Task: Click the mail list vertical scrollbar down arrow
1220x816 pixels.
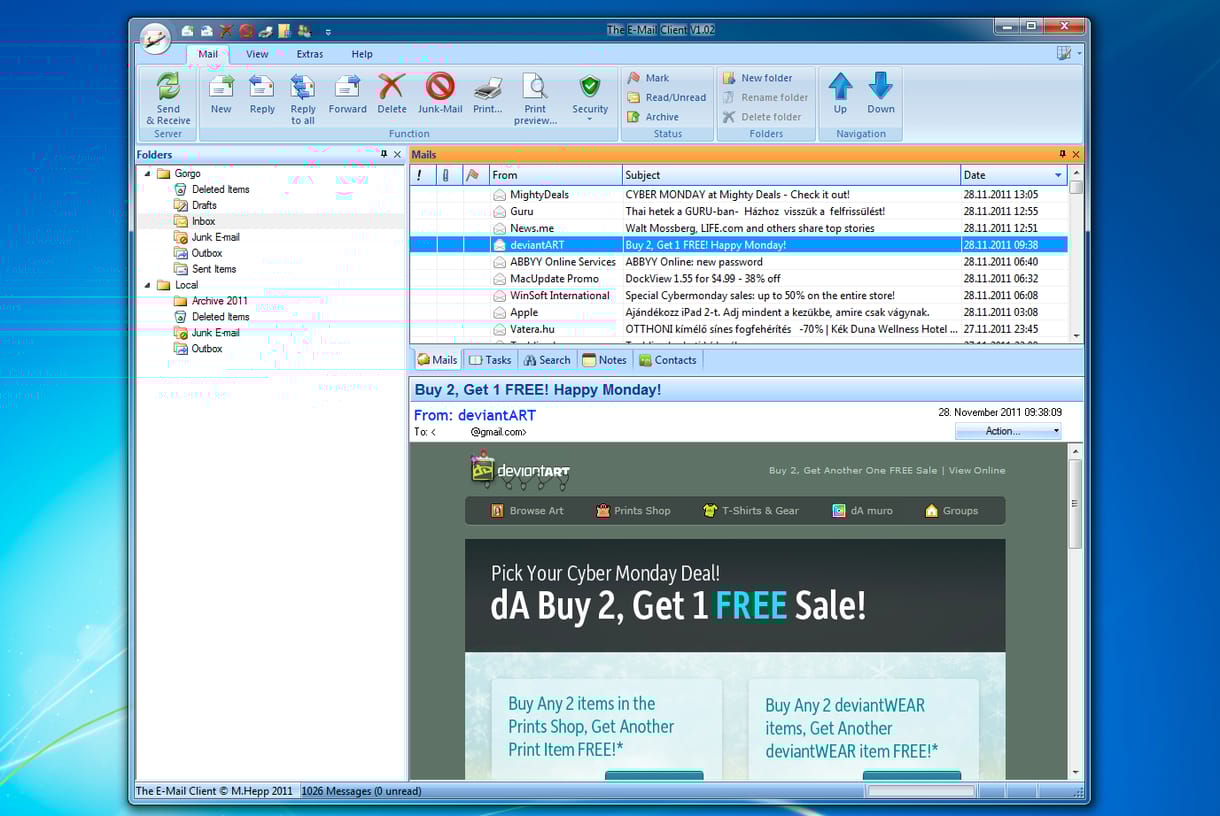Action: [x=1076, y=336]
